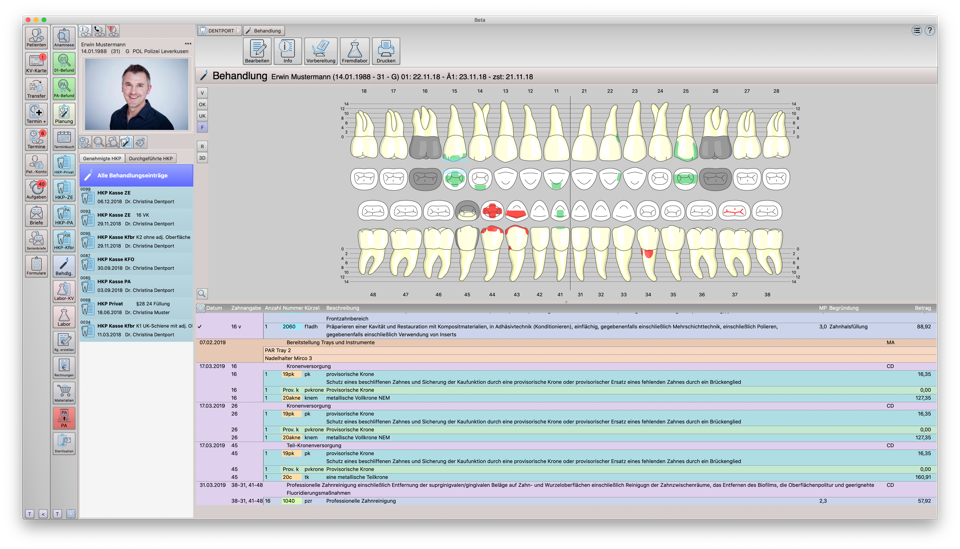This screenshot has width=960, height=549.
Task: Enable the 3D tooth view toggle
Action: click(202, 158)
